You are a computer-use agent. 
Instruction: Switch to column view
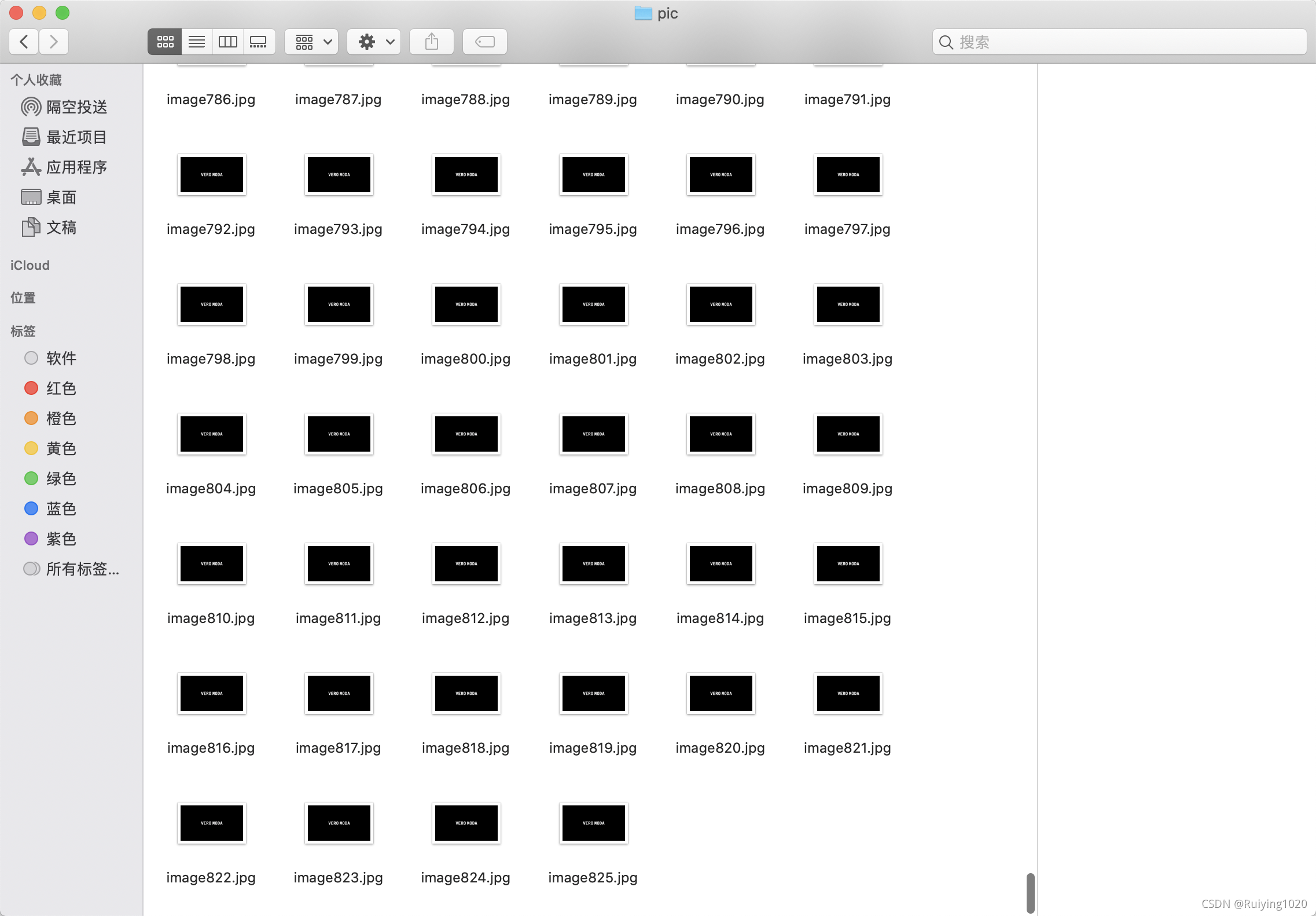point(228,42)
